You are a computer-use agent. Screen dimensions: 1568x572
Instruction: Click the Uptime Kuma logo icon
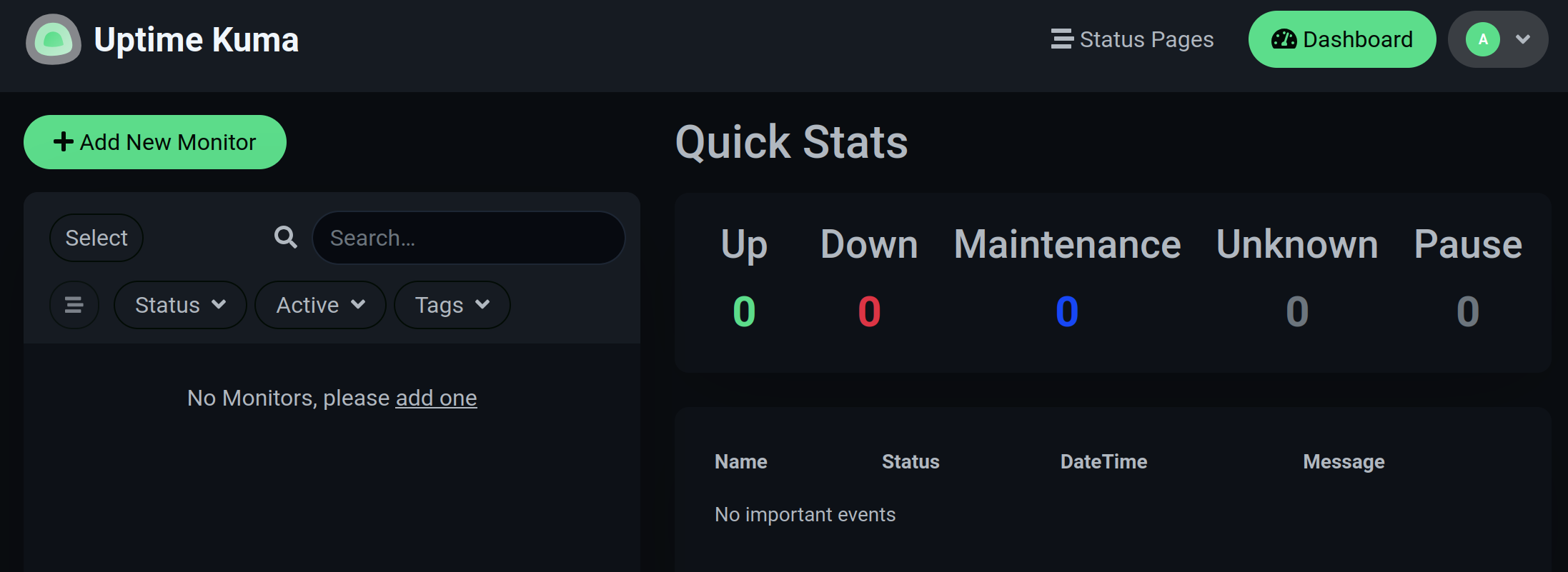(54, 39)
